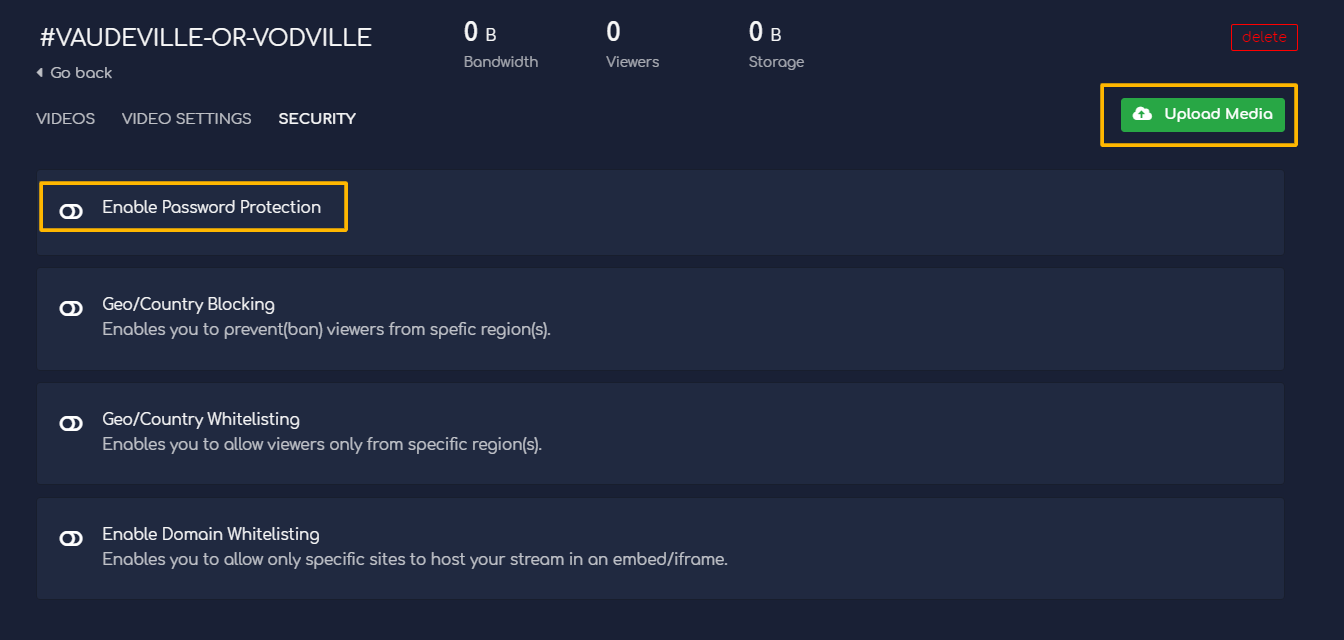Click the embed/iframe hosting description text

pos(415,559)
